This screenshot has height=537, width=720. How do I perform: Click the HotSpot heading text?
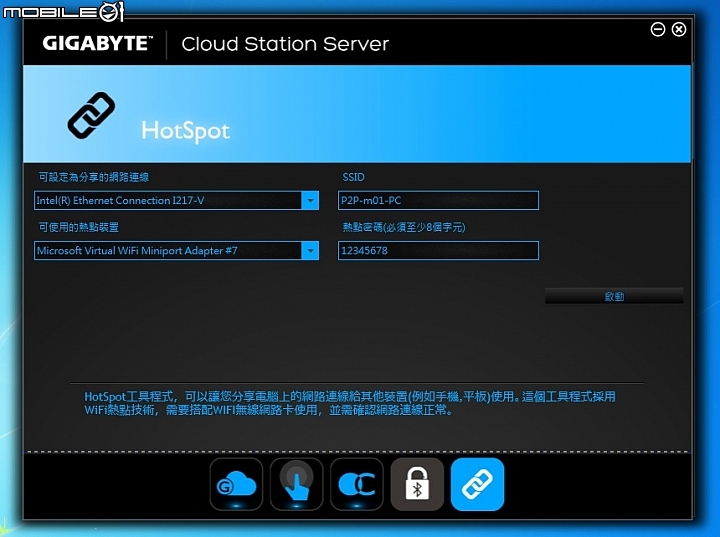pos(186,131)
